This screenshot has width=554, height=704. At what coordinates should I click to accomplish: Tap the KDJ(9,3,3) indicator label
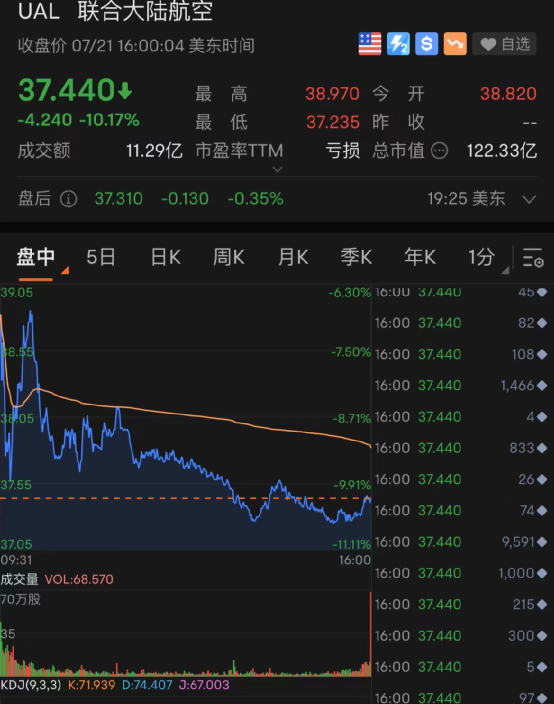tap(31, 685)
